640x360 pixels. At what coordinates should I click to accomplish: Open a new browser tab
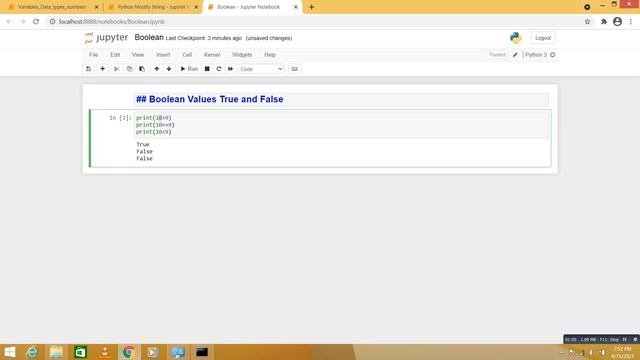click(x=311, y=7)
